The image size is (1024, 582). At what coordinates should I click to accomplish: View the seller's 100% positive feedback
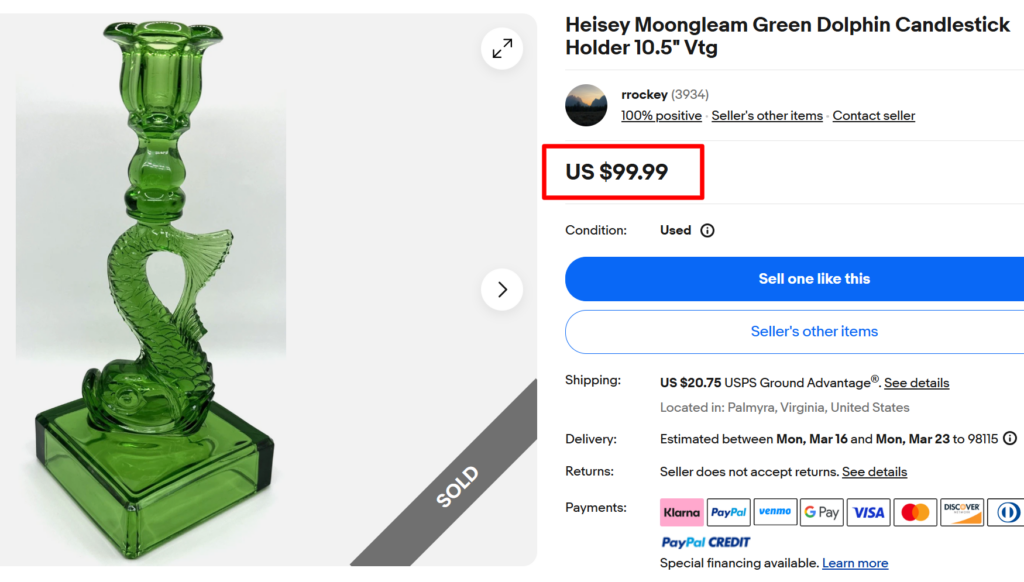click(x=661, y=115)
